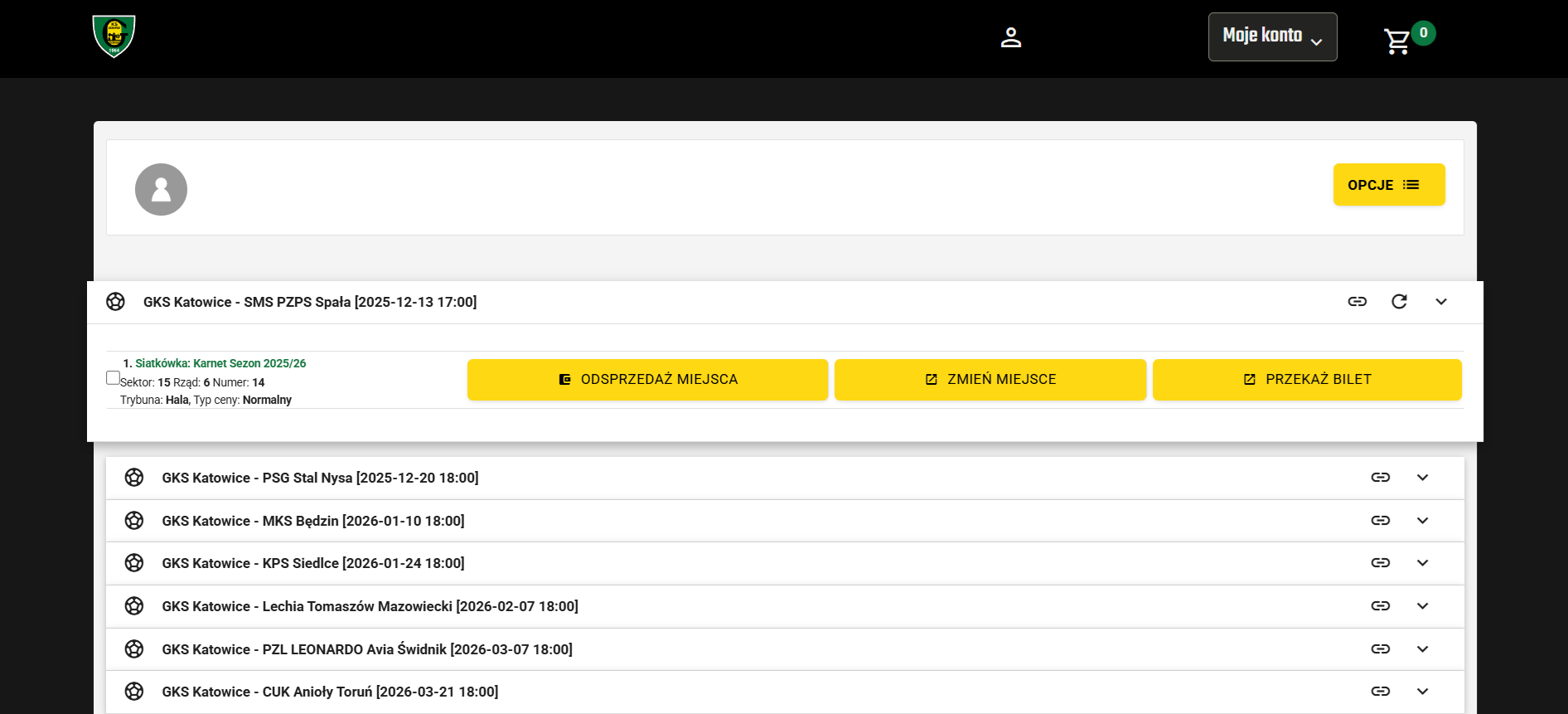Expand the CUK Anioły Toruń match row
The width and height of the screenshot is (1568, 714).
1422,692
